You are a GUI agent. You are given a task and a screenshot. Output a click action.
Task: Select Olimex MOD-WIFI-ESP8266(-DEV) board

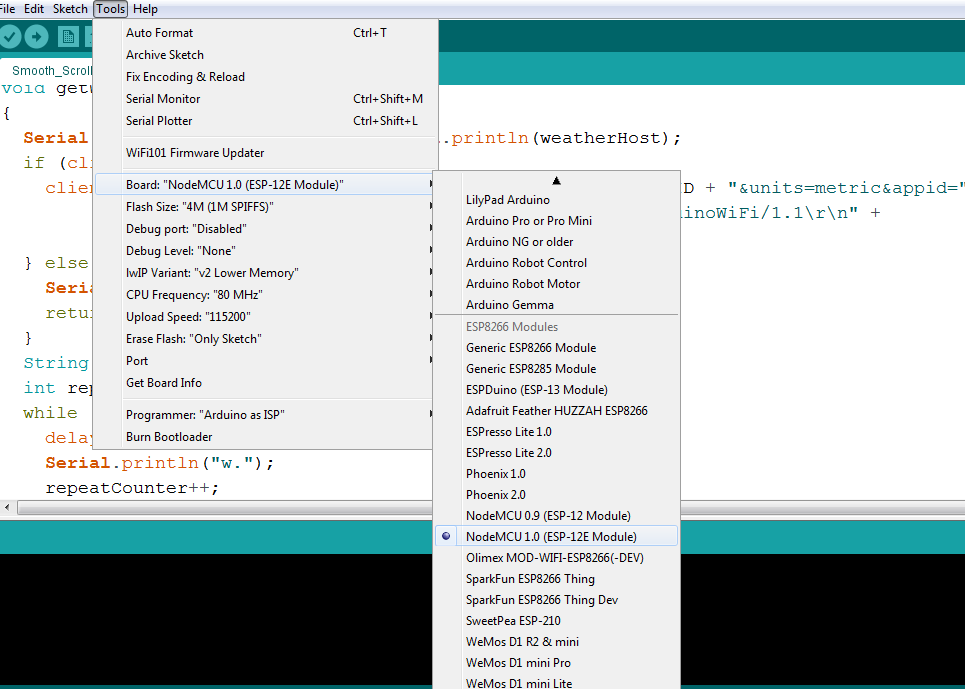pos(556,557)
